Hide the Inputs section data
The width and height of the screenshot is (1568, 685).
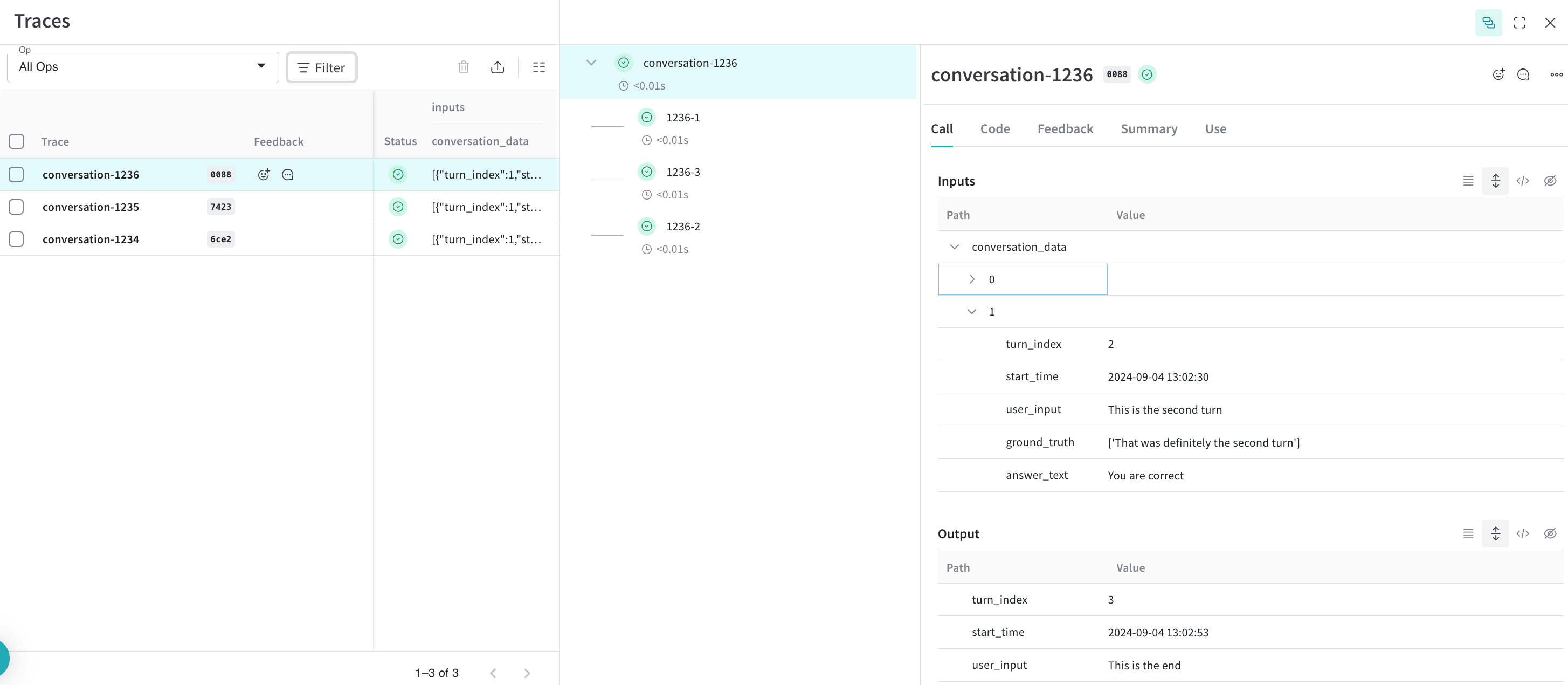click(1550, 181)
